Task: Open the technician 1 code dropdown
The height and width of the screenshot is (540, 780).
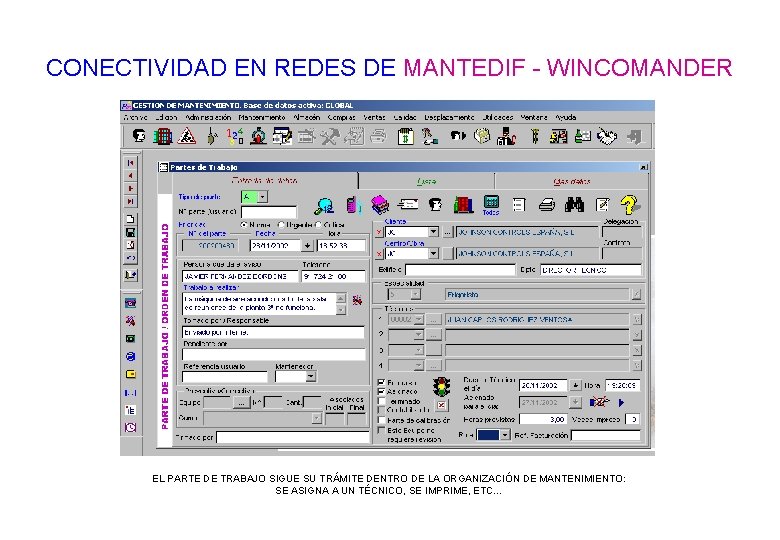Action: tap(419, 319)
